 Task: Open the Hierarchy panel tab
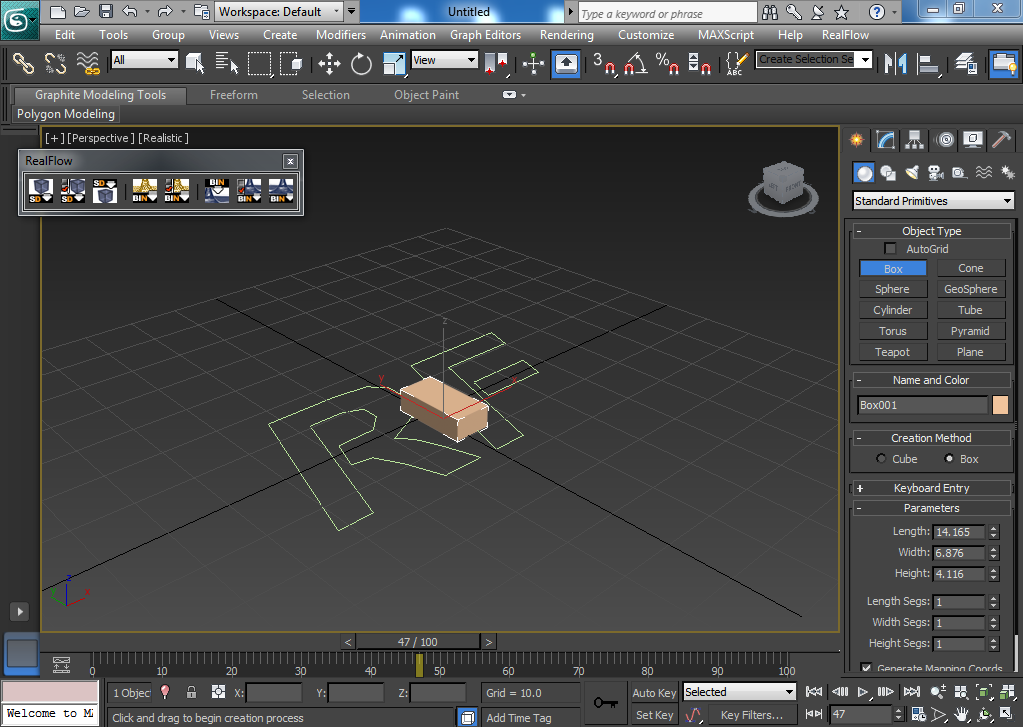pos(915,140)
